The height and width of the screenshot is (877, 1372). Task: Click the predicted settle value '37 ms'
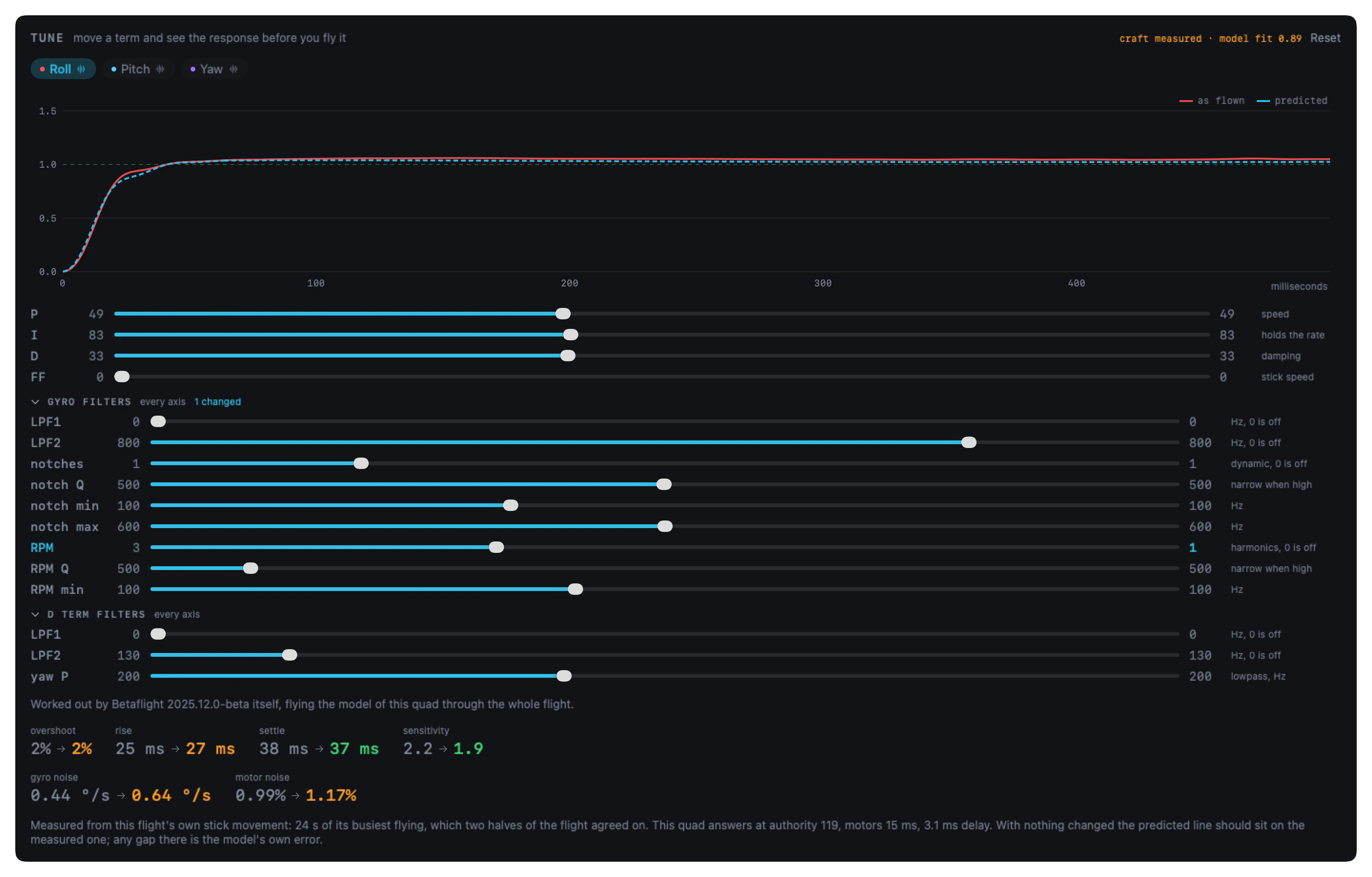[x=354, y=749]
